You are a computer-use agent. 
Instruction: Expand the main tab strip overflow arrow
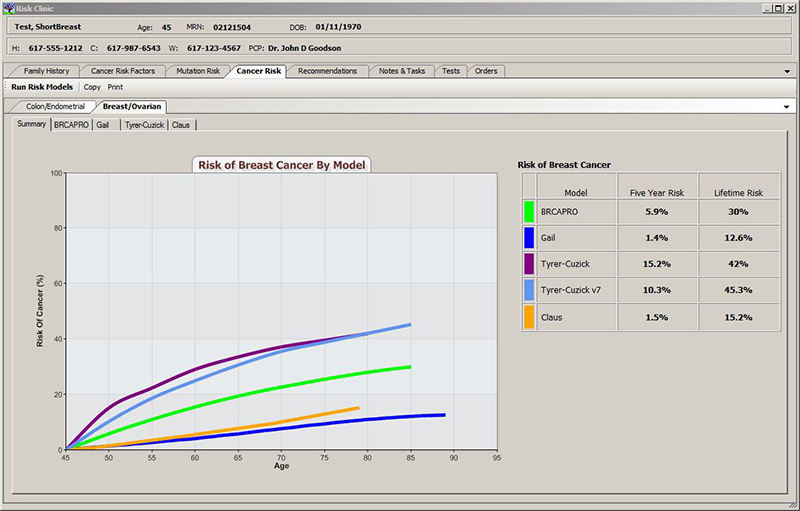[x=787, y=71]
